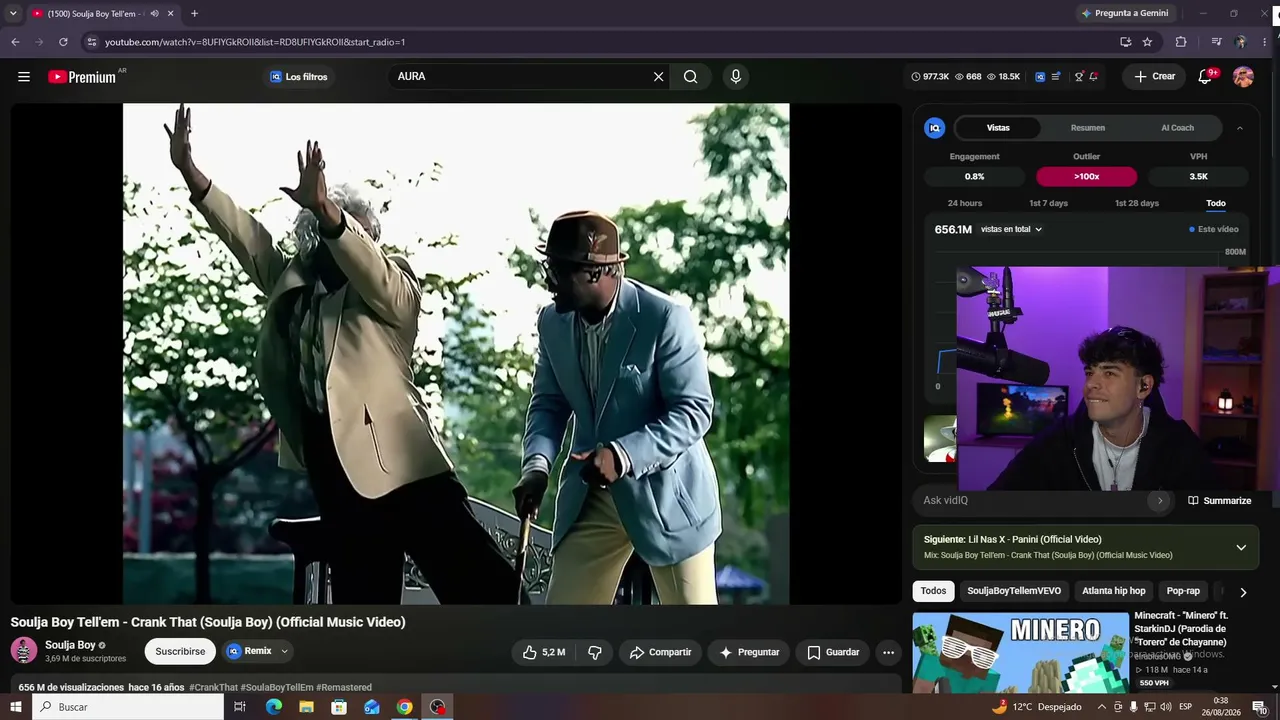Open a new browser tab
The height and width of the screenshot is (720, 1280).
[x=194, y=13]
